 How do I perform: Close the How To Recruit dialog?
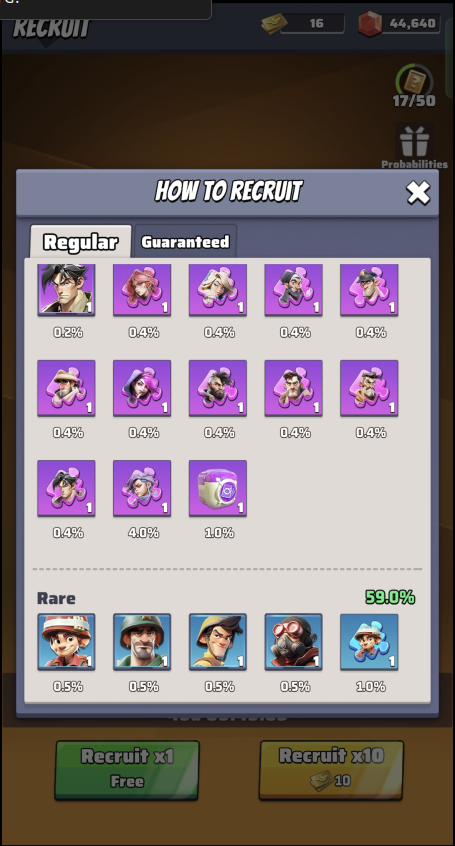tap(418, 193)
